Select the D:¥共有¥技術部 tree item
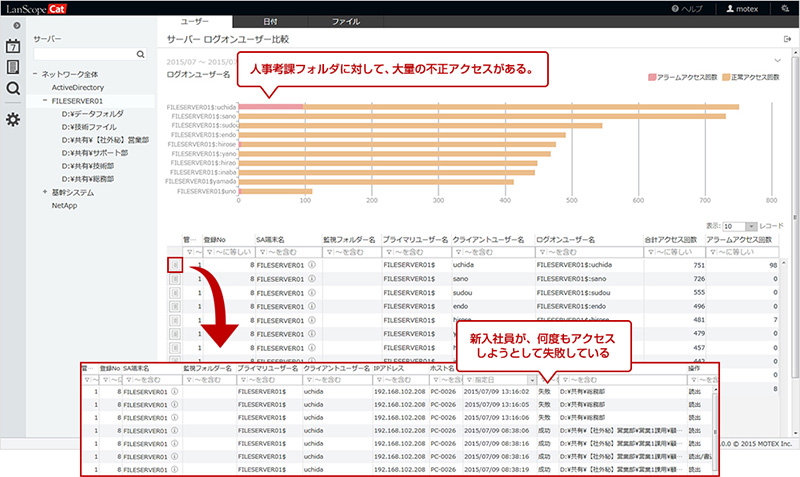Image resolution: width=800 pixels, height=477 pixels. coord(88,166)
